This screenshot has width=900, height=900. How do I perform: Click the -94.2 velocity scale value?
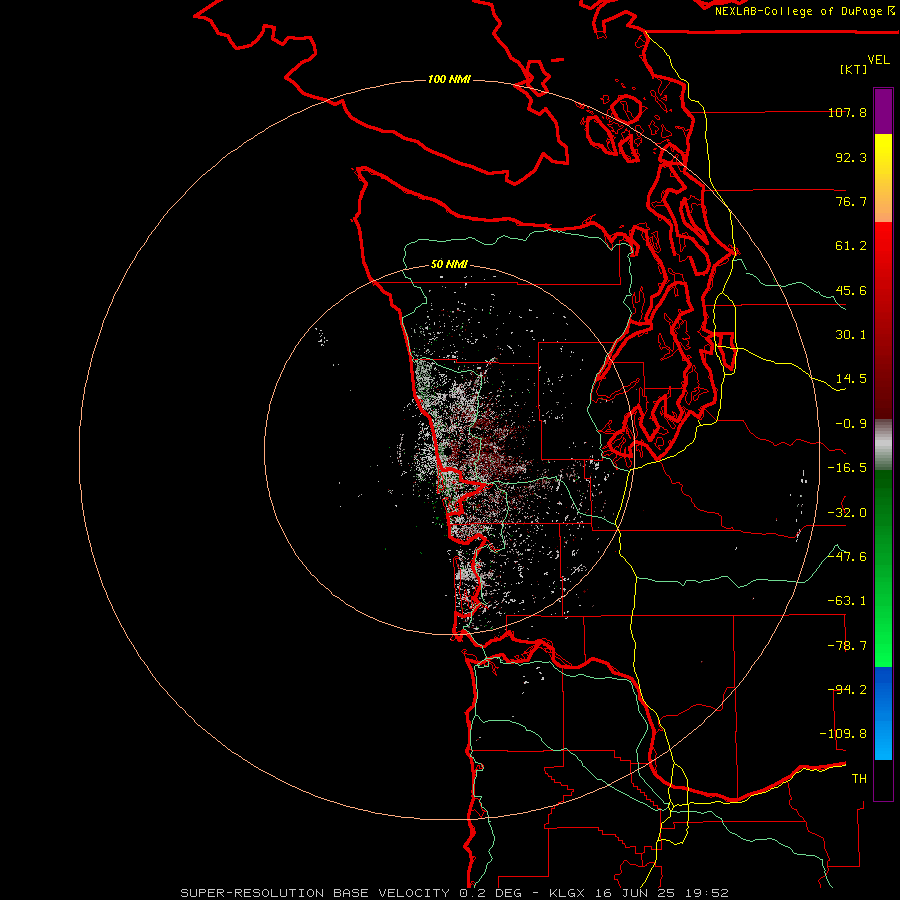click(847, 690)
